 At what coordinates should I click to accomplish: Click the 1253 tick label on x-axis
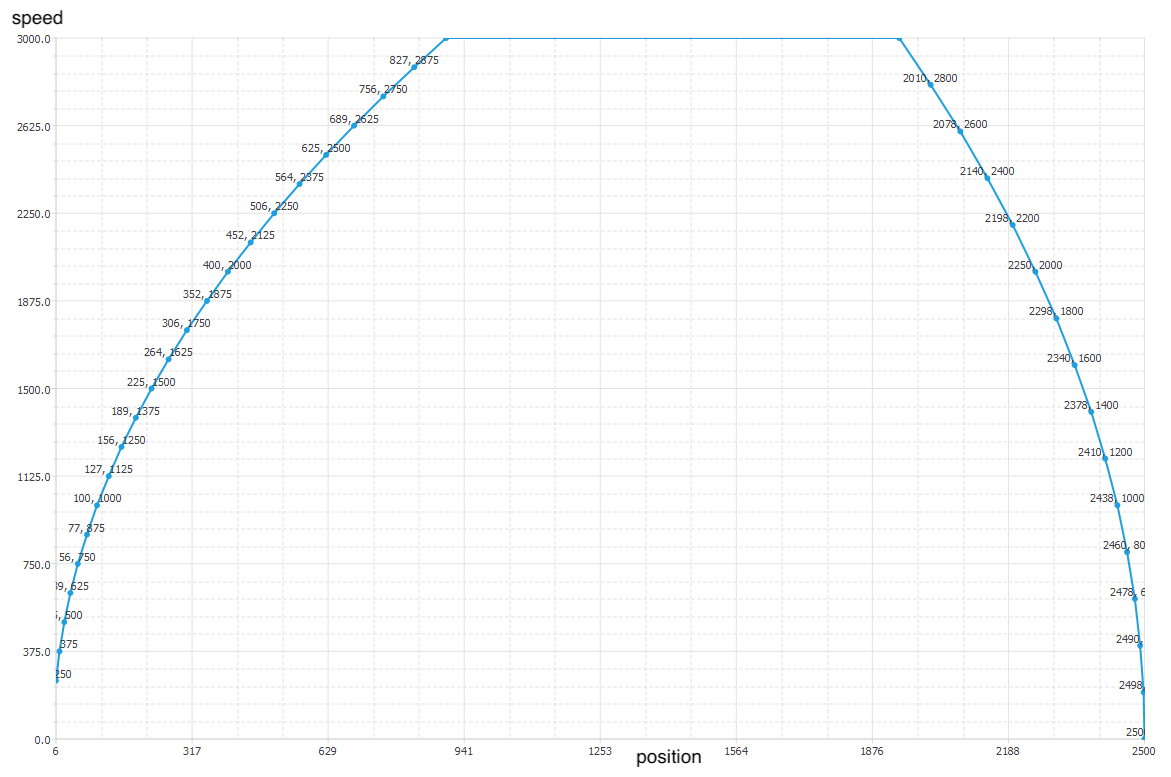(x=600, y=750)
